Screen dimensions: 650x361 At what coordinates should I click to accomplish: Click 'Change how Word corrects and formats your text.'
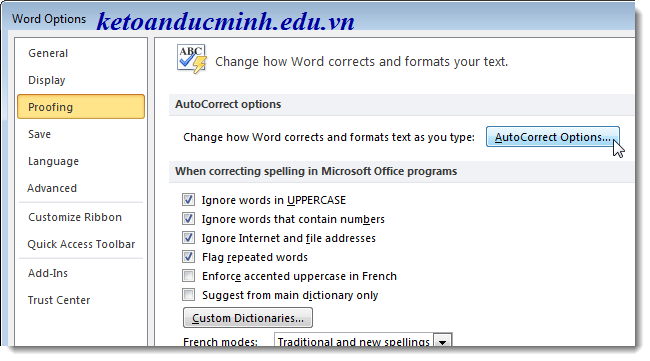click(x=361, y=61)
